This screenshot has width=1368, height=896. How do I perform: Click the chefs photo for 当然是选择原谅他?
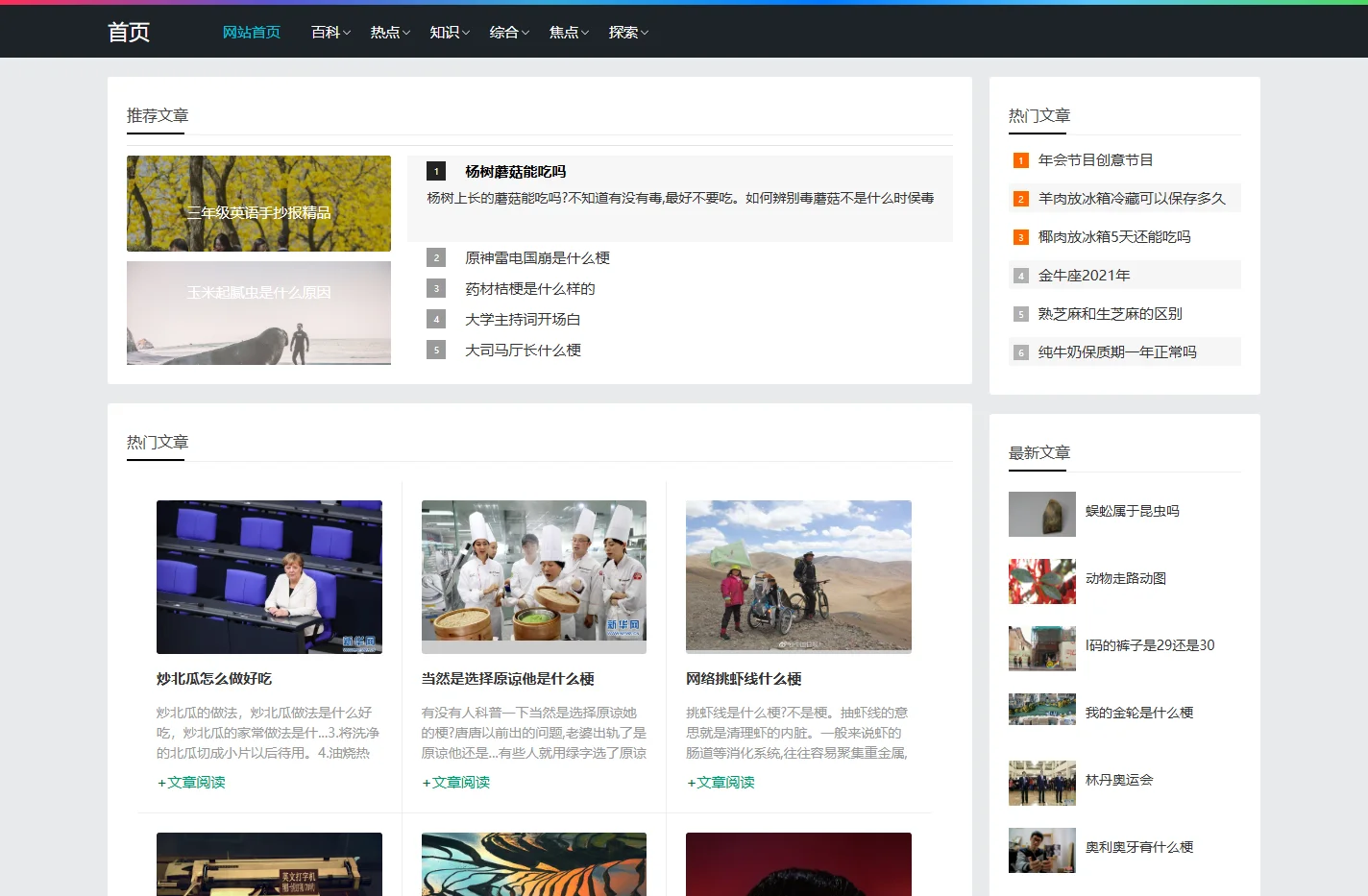(x=534, y=577)
